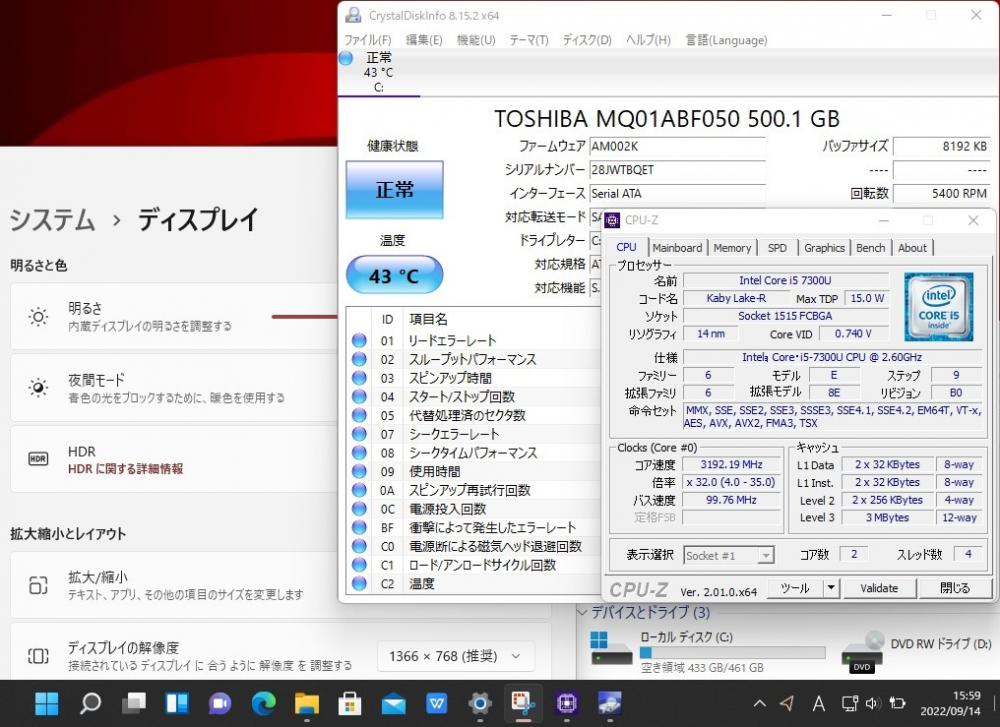Open the 編集(E) menu
Viewport: 1000px width, 727px height.
(x=423, y=40)
